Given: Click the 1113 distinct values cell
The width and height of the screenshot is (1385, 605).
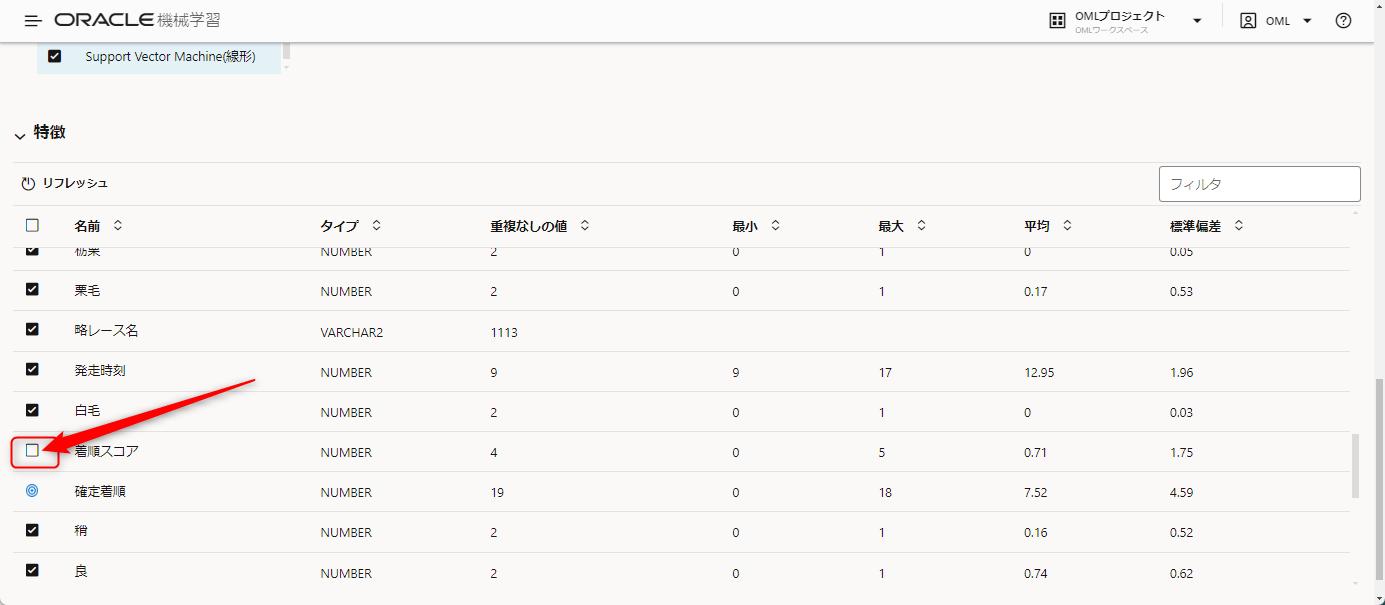Looking at the screenshot, I should [504, 332].
